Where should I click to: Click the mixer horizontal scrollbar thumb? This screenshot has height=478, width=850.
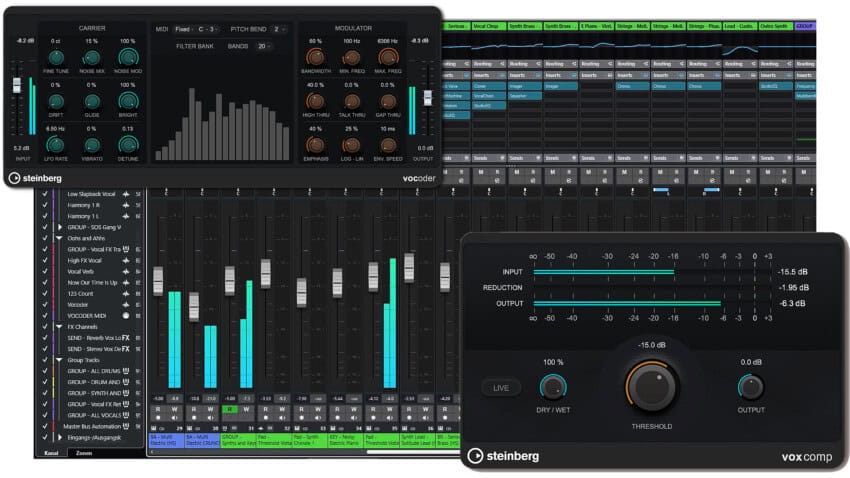tap(412, 452)
